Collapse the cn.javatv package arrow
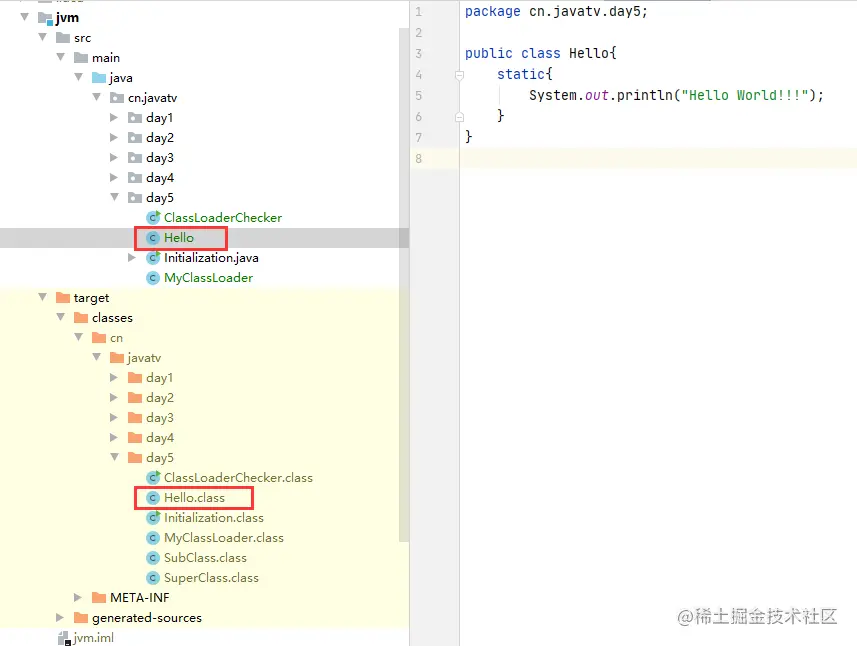 tap(97, 97)
